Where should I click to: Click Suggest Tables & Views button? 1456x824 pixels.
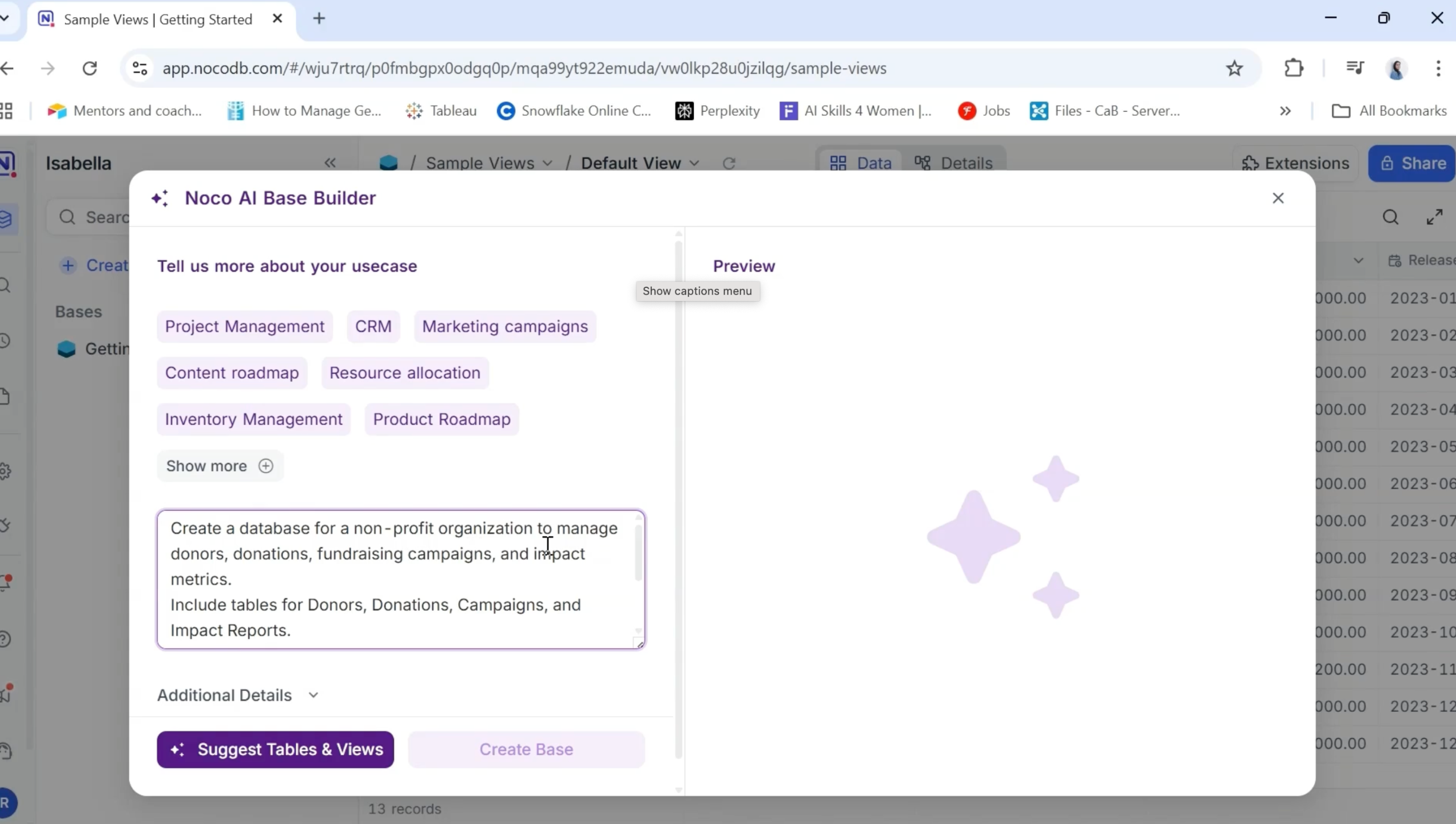click(x=275, y=750)
